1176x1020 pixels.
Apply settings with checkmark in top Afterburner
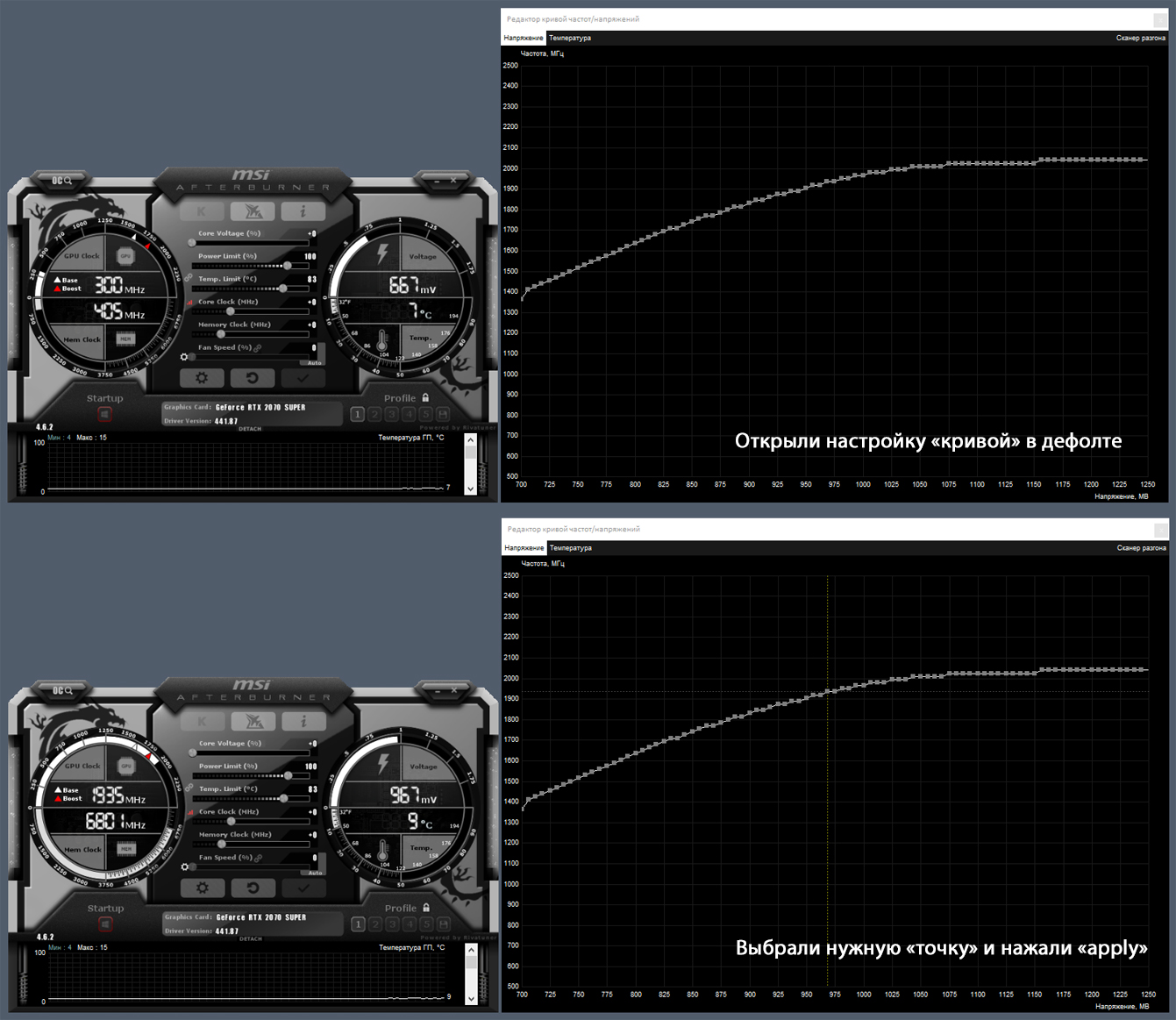pos(303,378)
